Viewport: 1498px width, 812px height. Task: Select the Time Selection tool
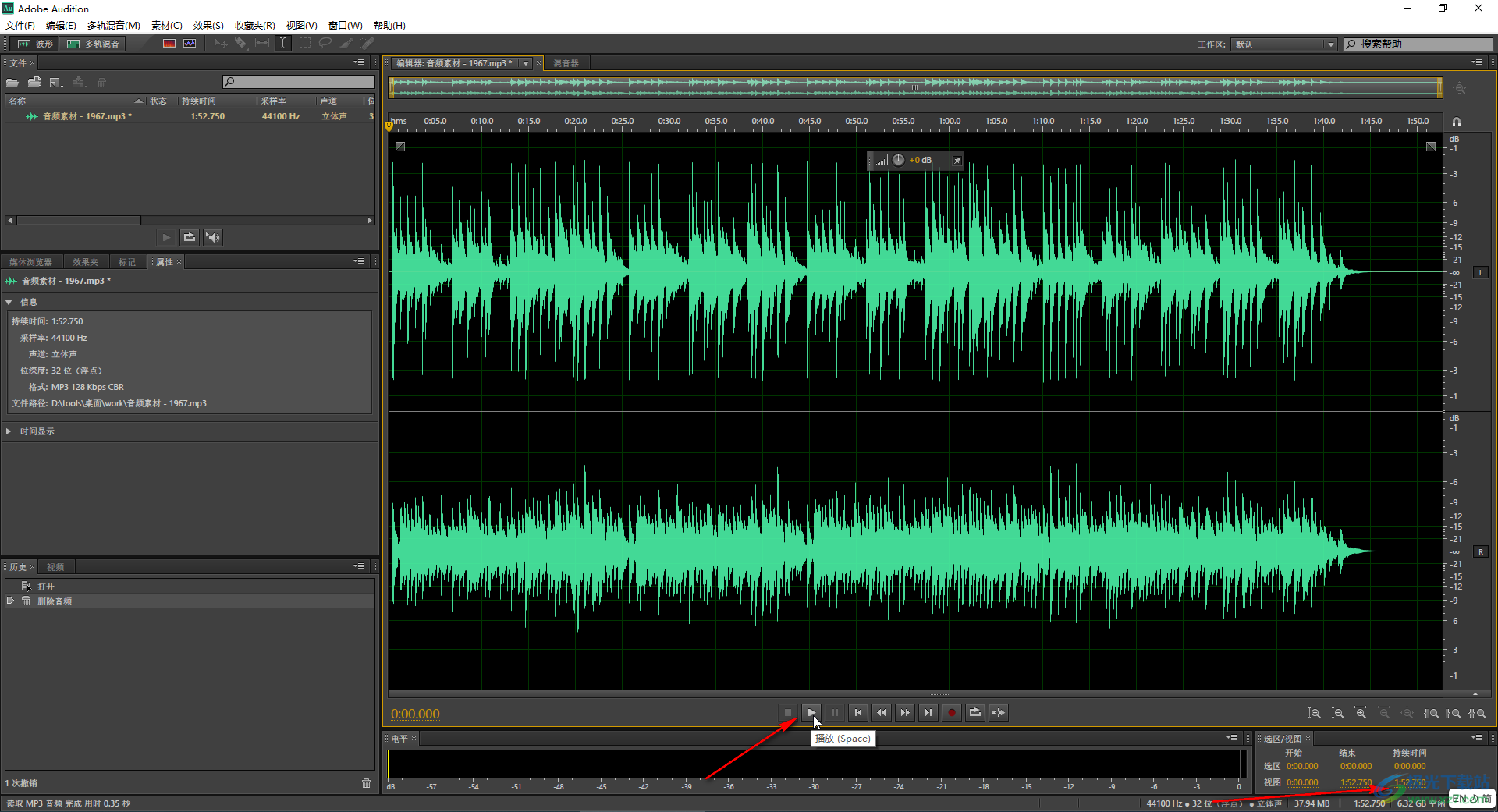(x=283, y=44)
